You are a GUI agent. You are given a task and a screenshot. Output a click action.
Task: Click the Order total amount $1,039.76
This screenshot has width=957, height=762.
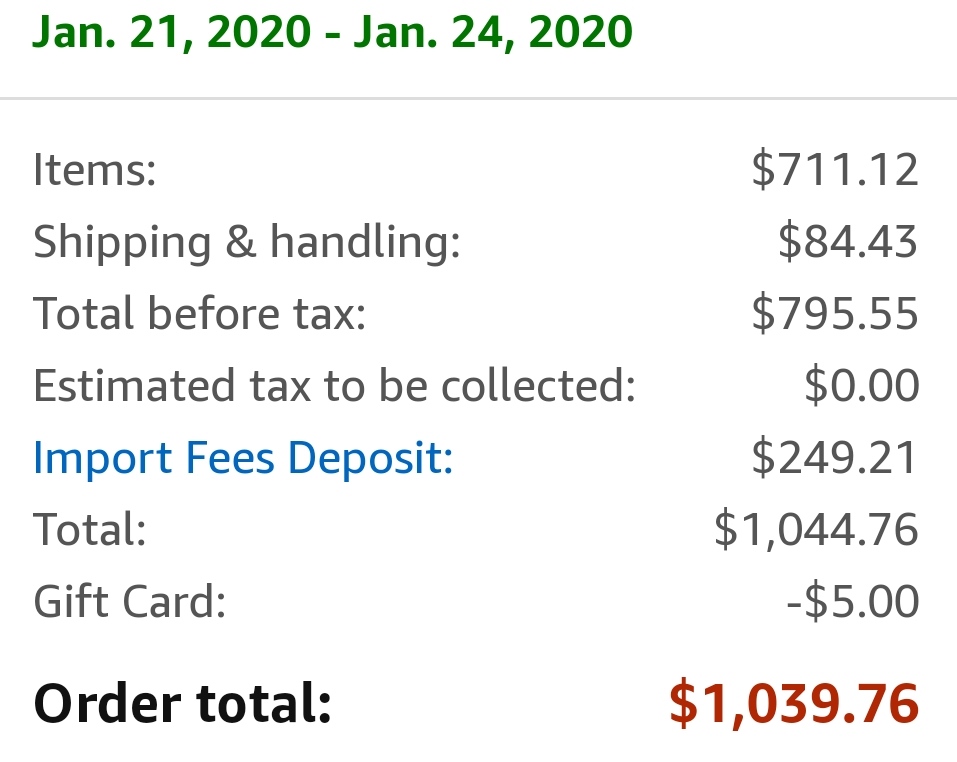tap(794, 703)
